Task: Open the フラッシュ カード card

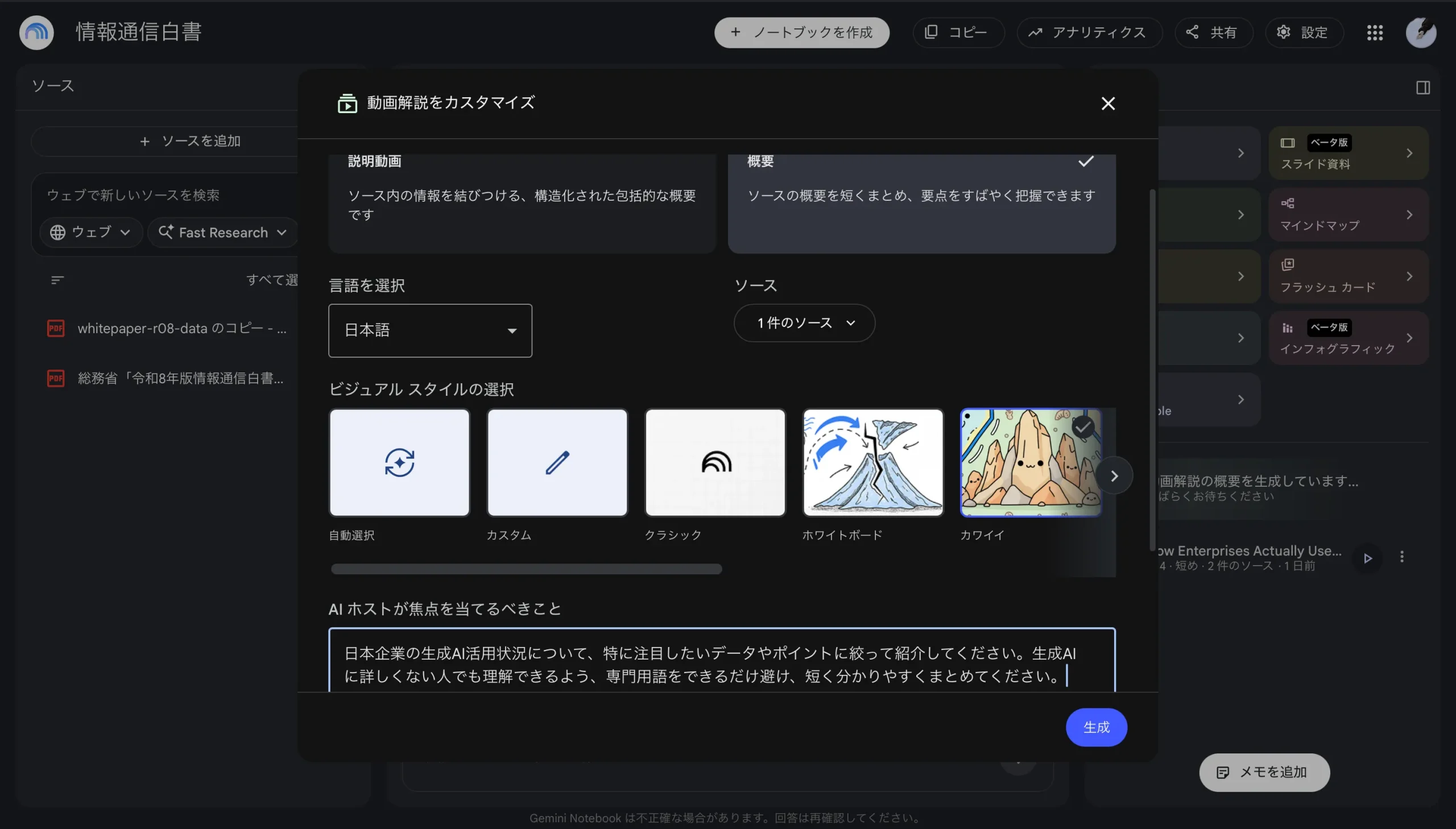Action: [x=1348, y=276]
